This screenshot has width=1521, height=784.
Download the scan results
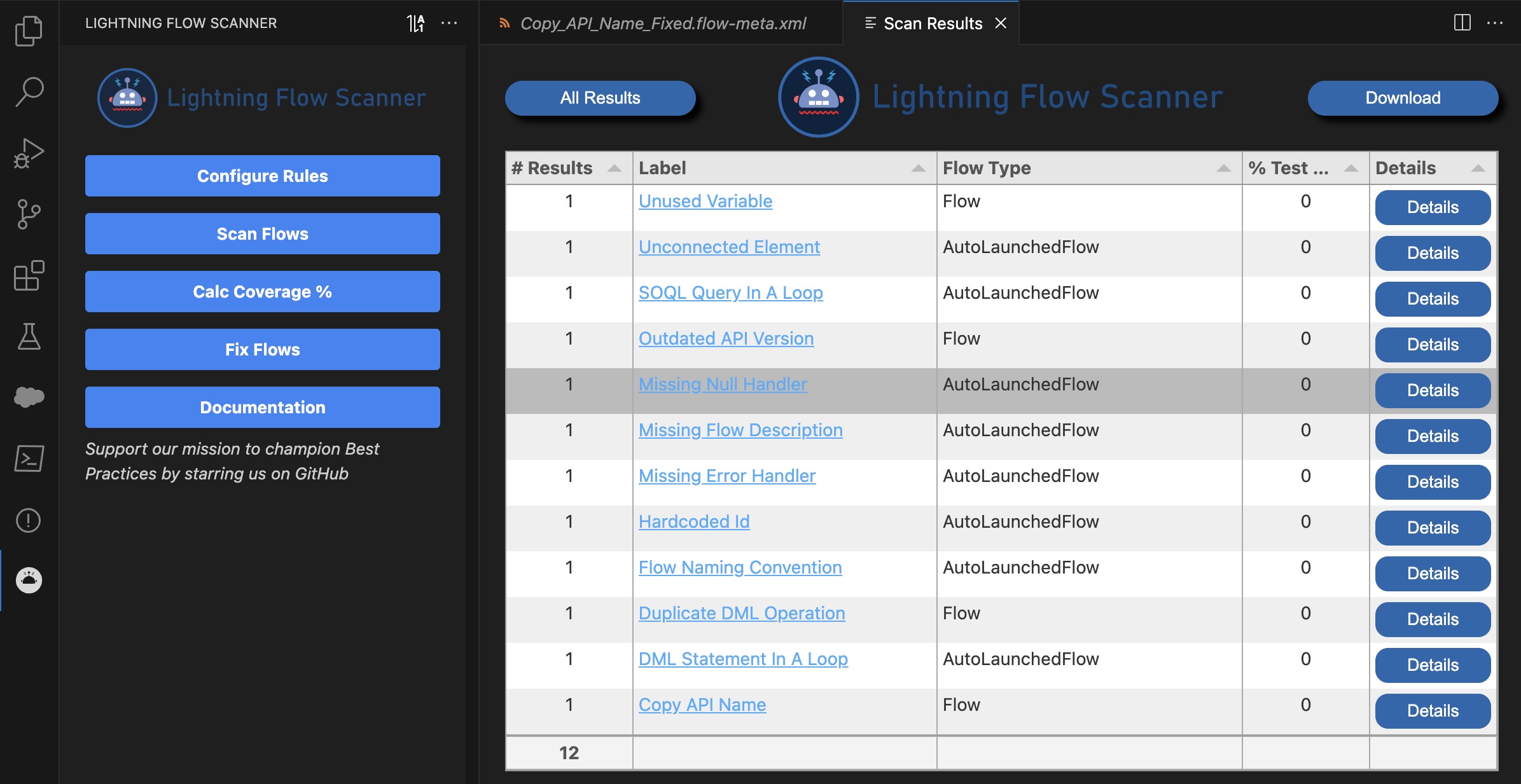pyautogui.click(x=1403, y=98)
